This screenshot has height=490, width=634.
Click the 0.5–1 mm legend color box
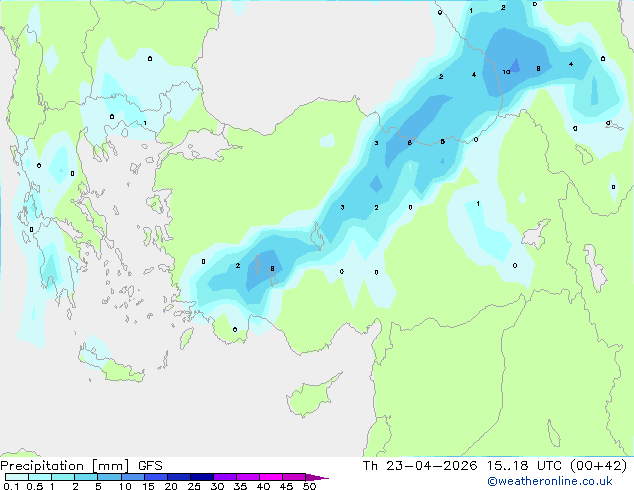[40, 477]
